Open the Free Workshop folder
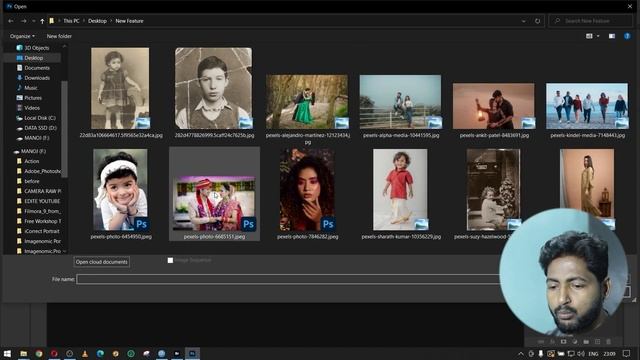The width and height of the screenshot is (640, 360). pos(38,221)
